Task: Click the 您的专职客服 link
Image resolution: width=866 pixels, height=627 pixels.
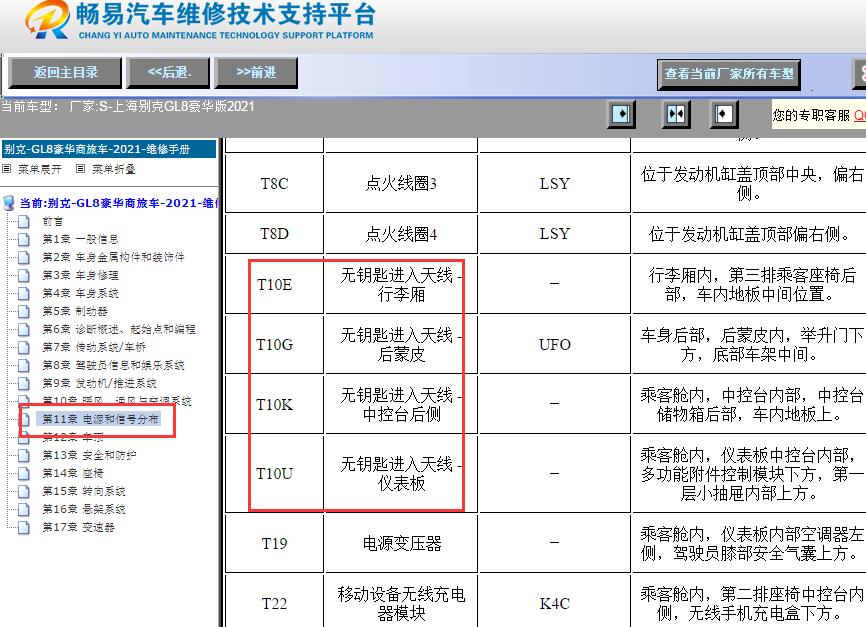Action: point(819,115)
